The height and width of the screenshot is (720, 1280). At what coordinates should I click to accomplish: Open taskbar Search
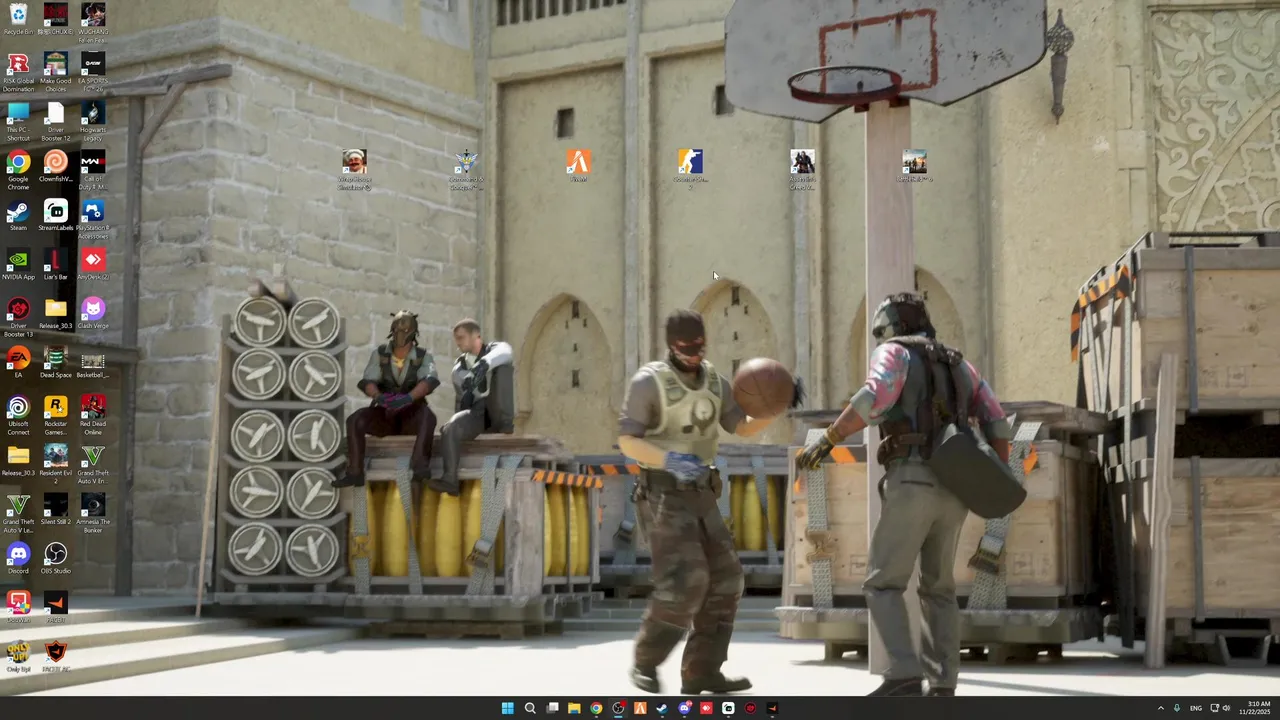tap(529, 708)
